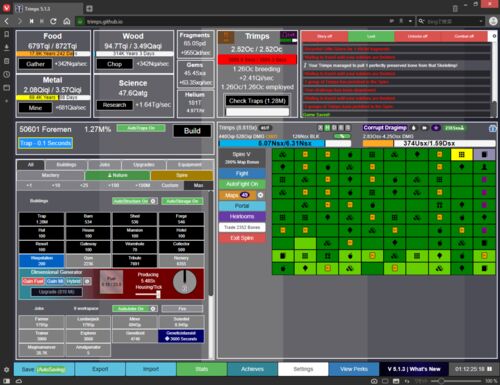Toggle AutoFight On
Screen dimensions: 500x385
[242, 184]
